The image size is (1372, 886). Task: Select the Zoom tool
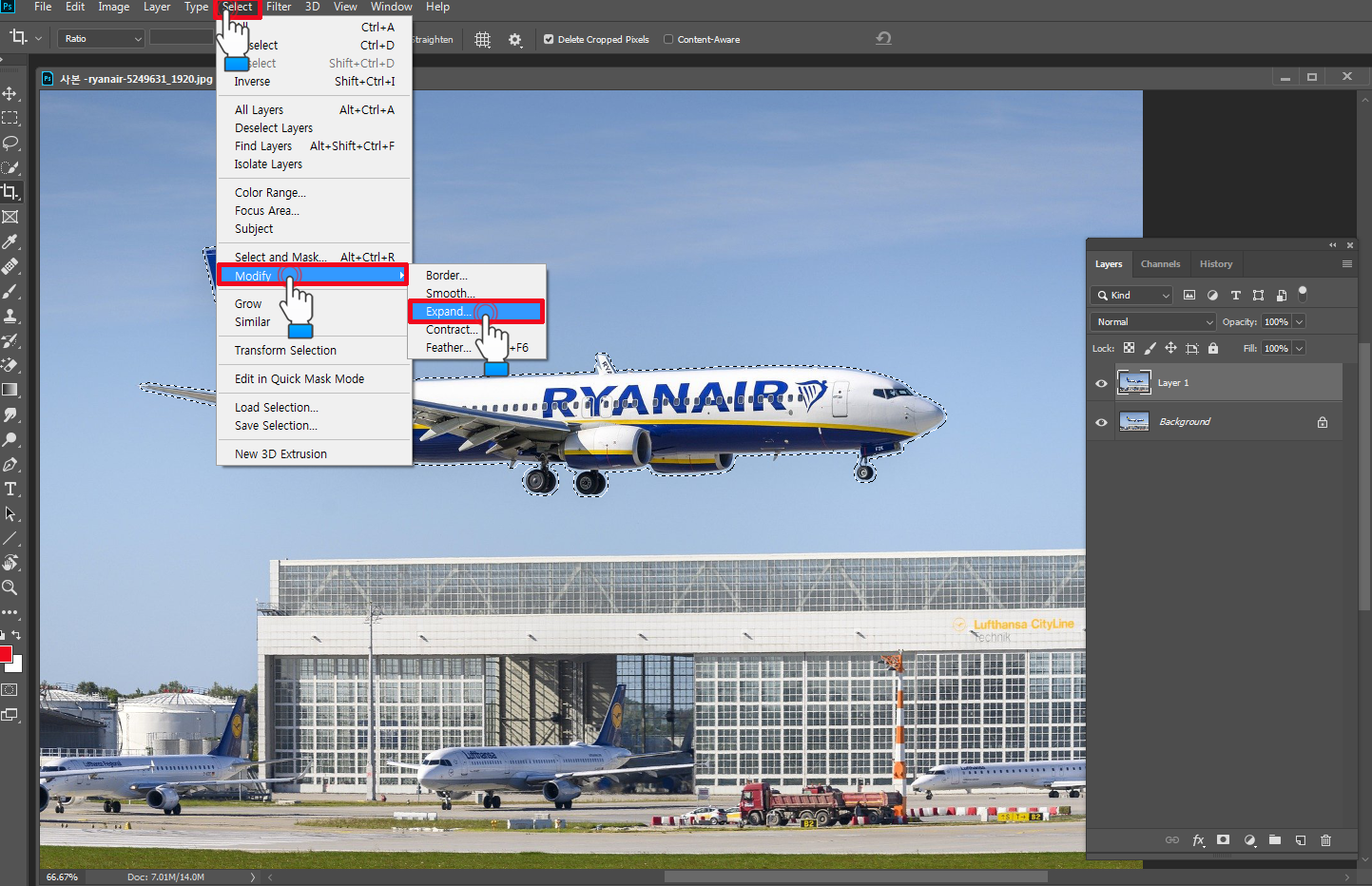tap(10, 587)
